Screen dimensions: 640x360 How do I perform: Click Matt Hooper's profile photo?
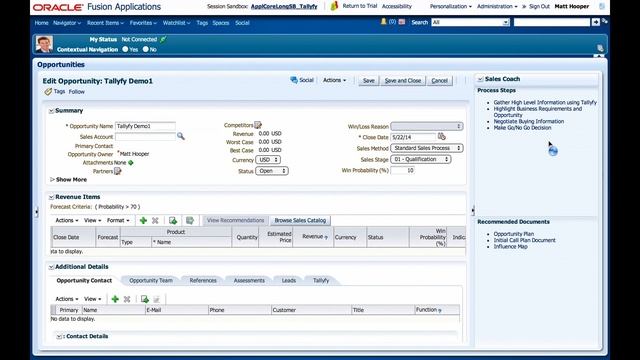click(x=44, y=44)
